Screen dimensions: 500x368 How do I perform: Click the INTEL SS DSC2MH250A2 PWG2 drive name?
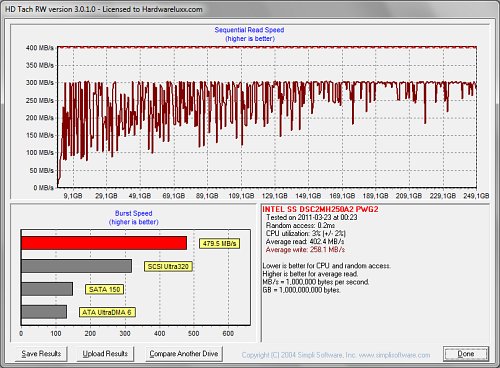click(x=320, y=209)
